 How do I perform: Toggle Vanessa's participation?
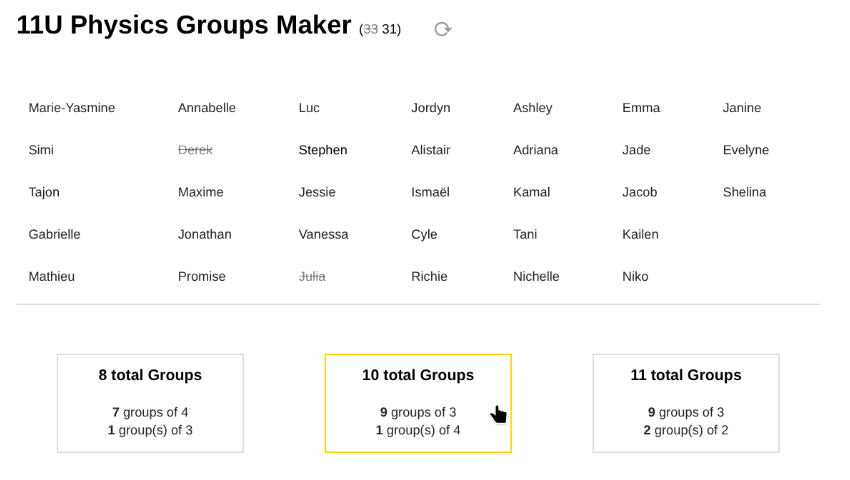(323, 234)
